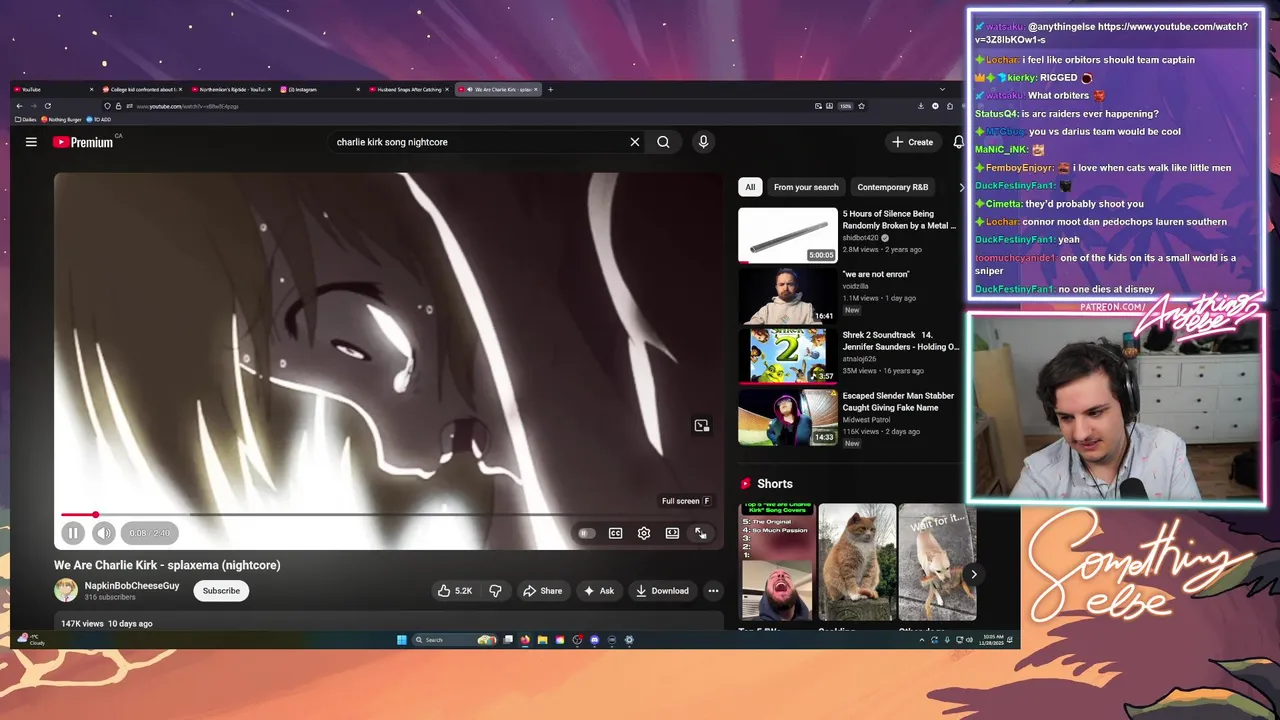Switch to the Instagram browser tab
The width and height of the screenshot is (1280, 720).
tap(318, 90)
